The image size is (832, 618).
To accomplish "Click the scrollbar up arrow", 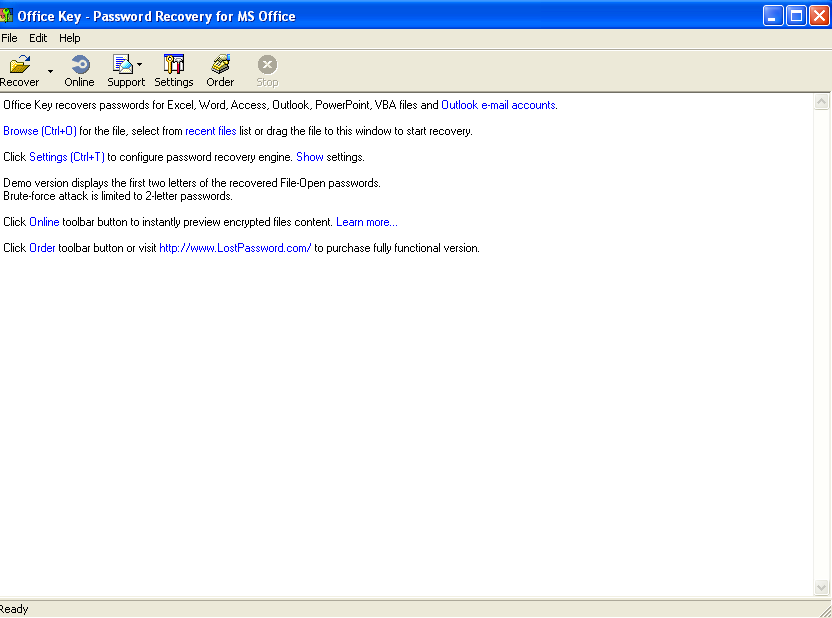I will 821,102.
